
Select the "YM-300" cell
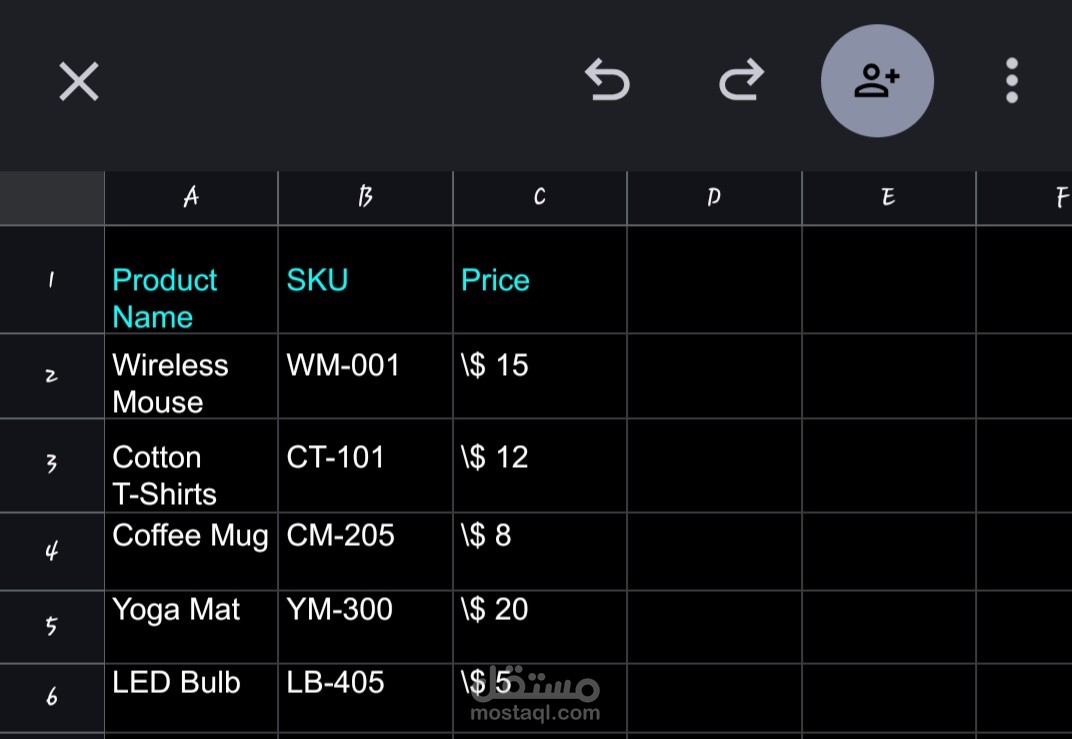point(366,627)
